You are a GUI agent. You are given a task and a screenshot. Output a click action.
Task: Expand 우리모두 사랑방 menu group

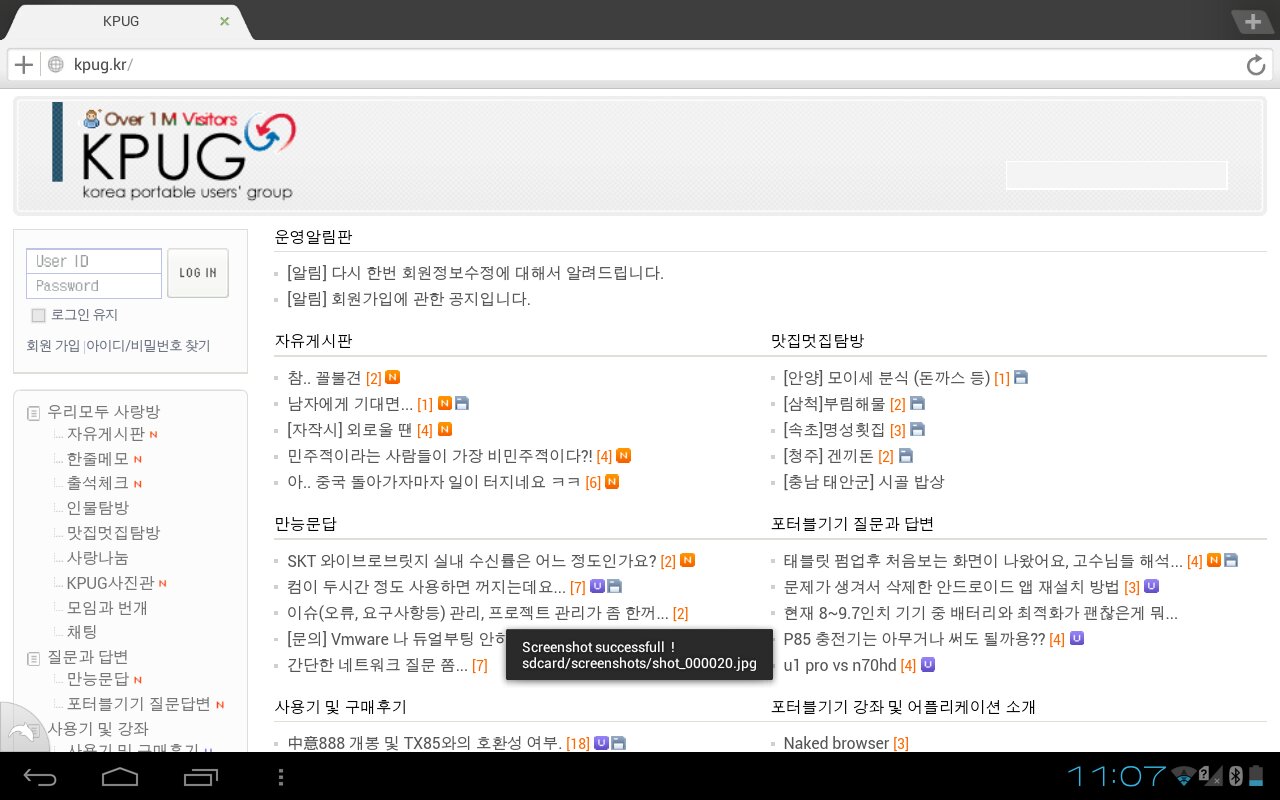pos(103,411)
